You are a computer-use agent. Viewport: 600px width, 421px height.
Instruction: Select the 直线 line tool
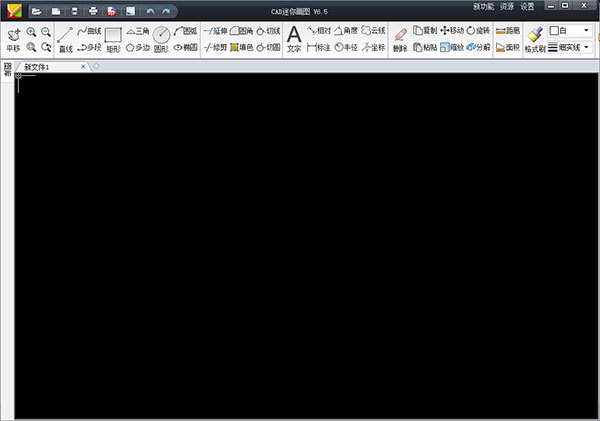click(65, 40)
